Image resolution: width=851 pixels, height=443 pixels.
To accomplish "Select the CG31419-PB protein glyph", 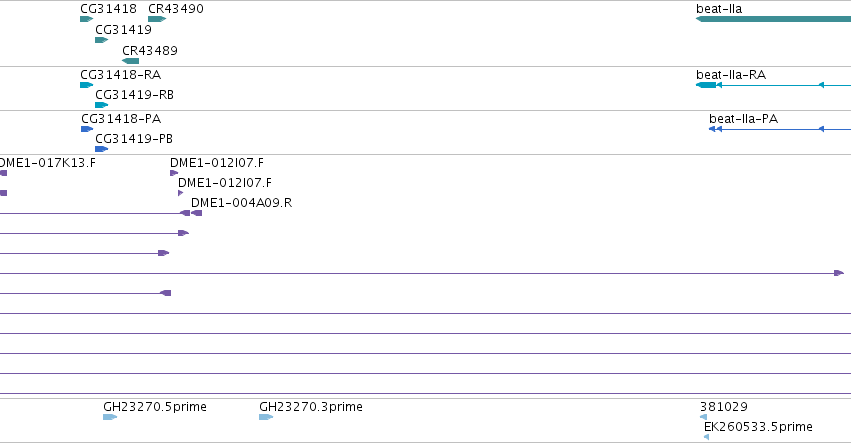I will (101, 149).
